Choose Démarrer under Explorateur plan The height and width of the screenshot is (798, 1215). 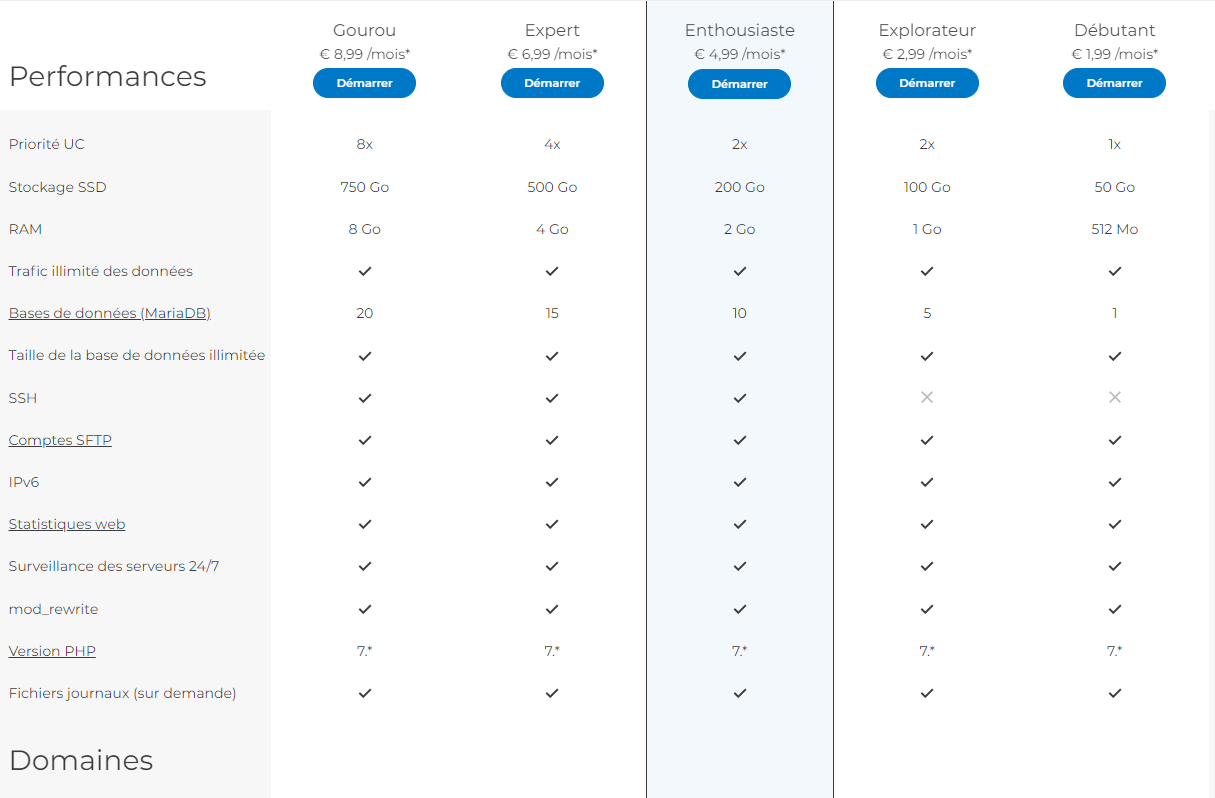point(927,84)
